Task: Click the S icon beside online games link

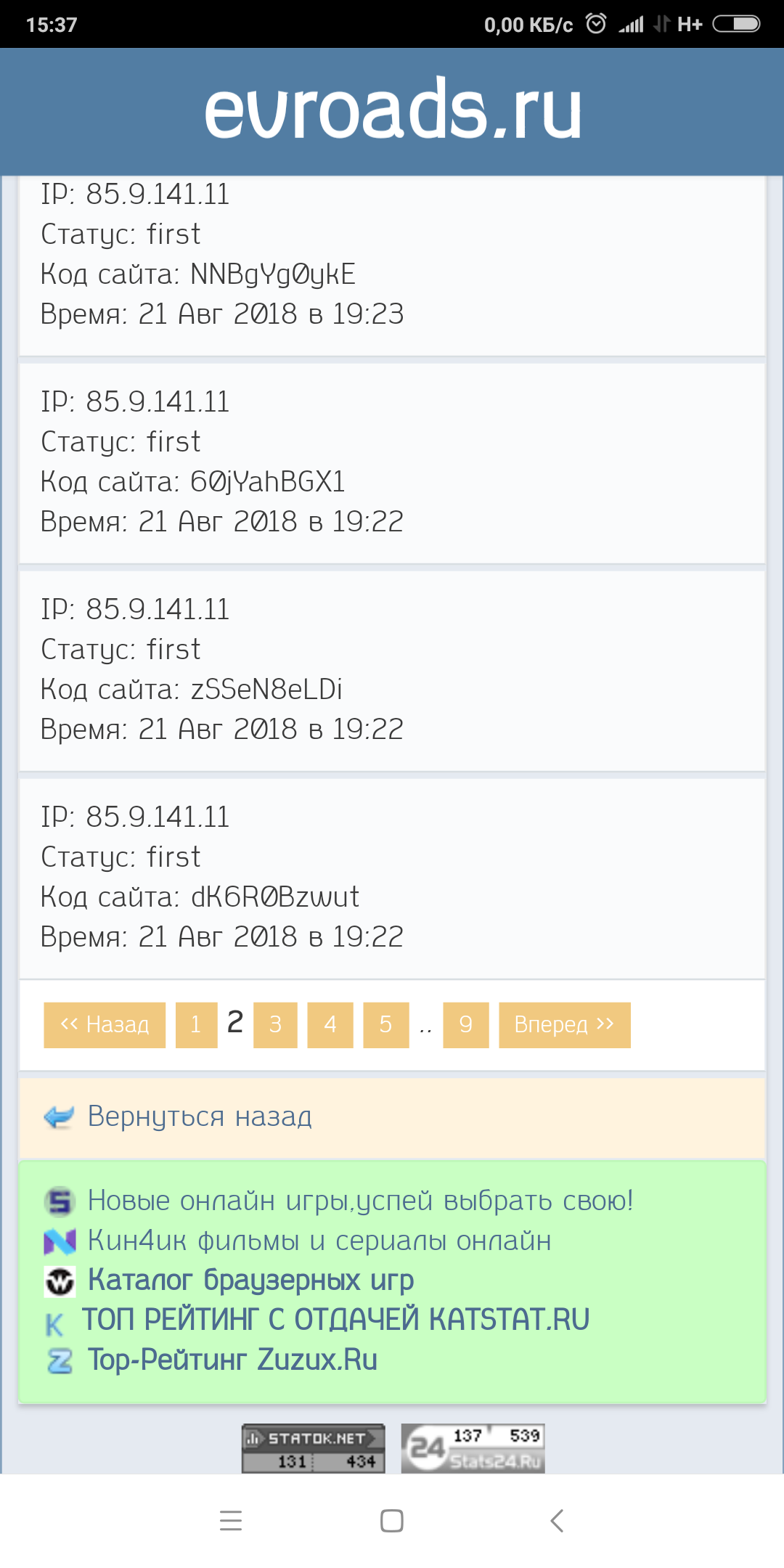Action: coord(60,1201)
